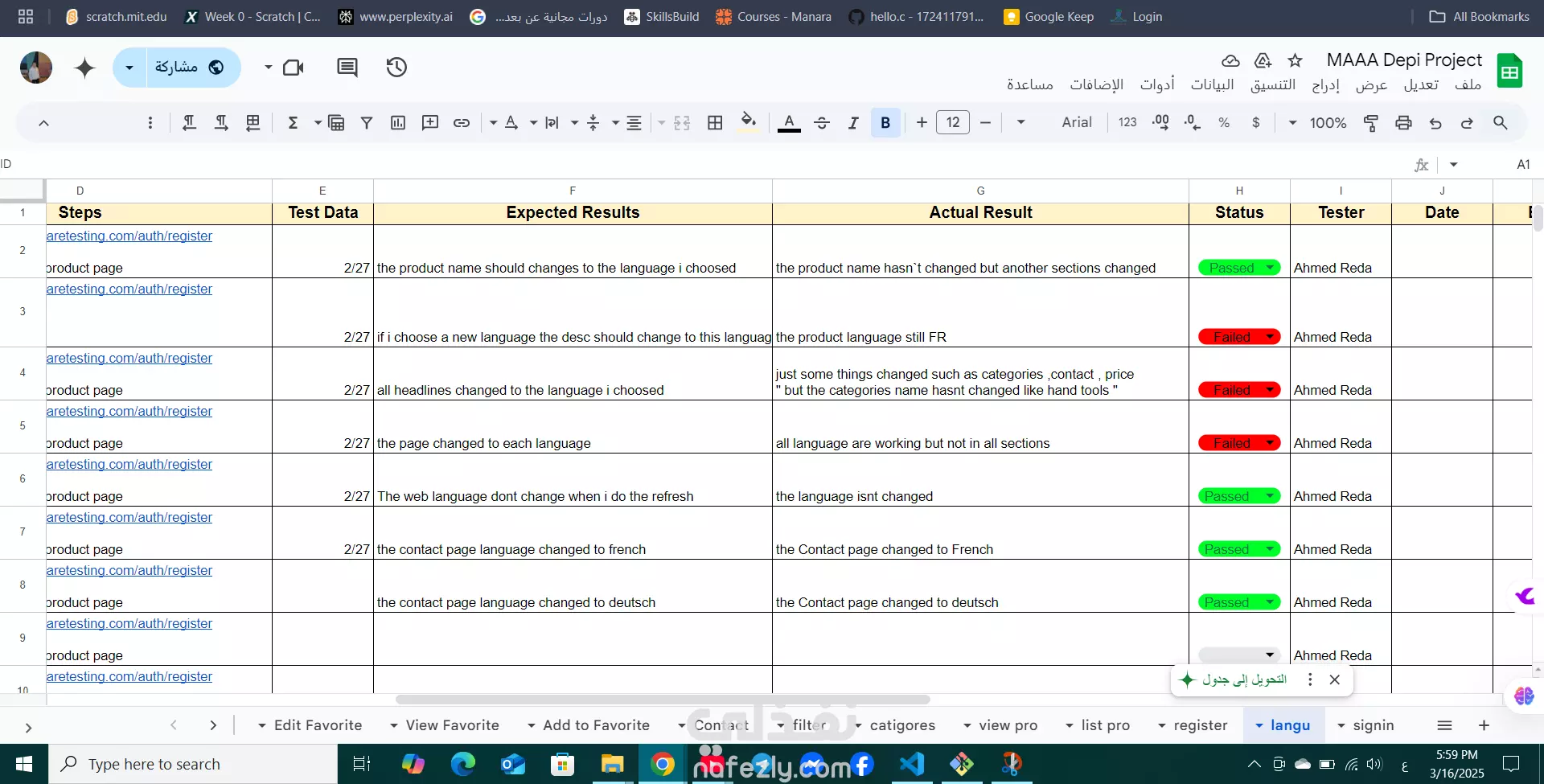
Task: Select the paint format roller tool
Action: pos(1371,122)
